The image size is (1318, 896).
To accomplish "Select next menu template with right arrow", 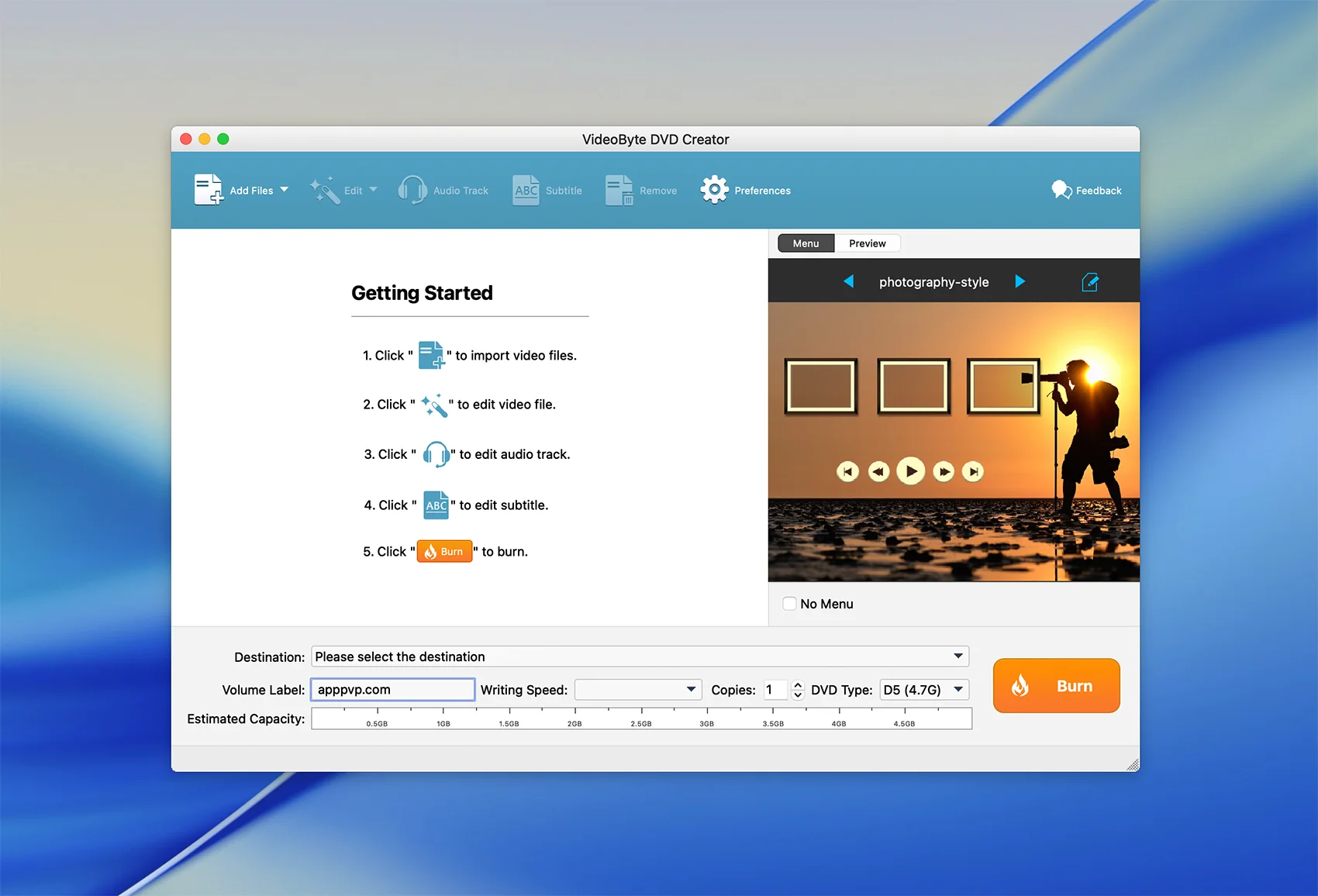I will [x=1020, y=281].
